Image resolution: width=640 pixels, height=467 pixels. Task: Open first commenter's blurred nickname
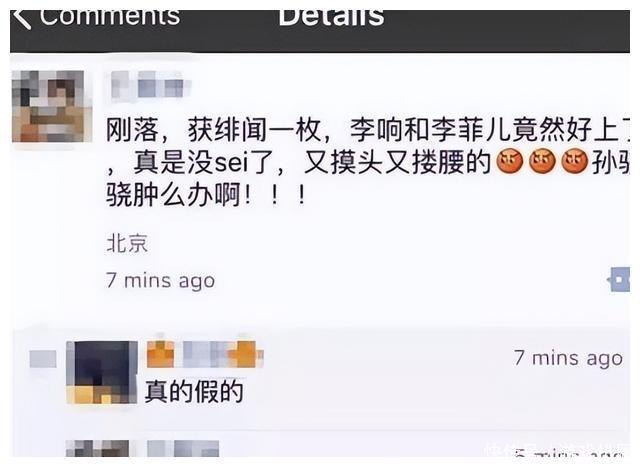coord(205,354)
